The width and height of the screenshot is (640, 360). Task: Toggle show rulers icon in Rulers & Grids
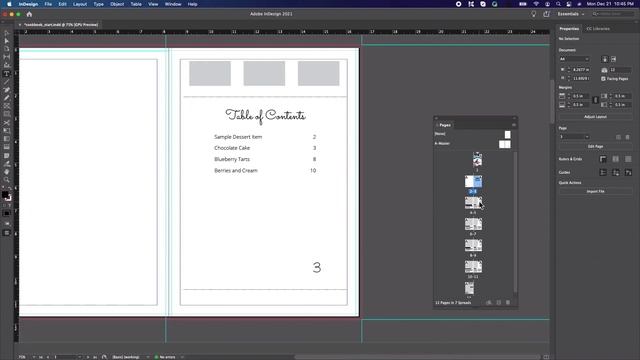click(603, 159)
